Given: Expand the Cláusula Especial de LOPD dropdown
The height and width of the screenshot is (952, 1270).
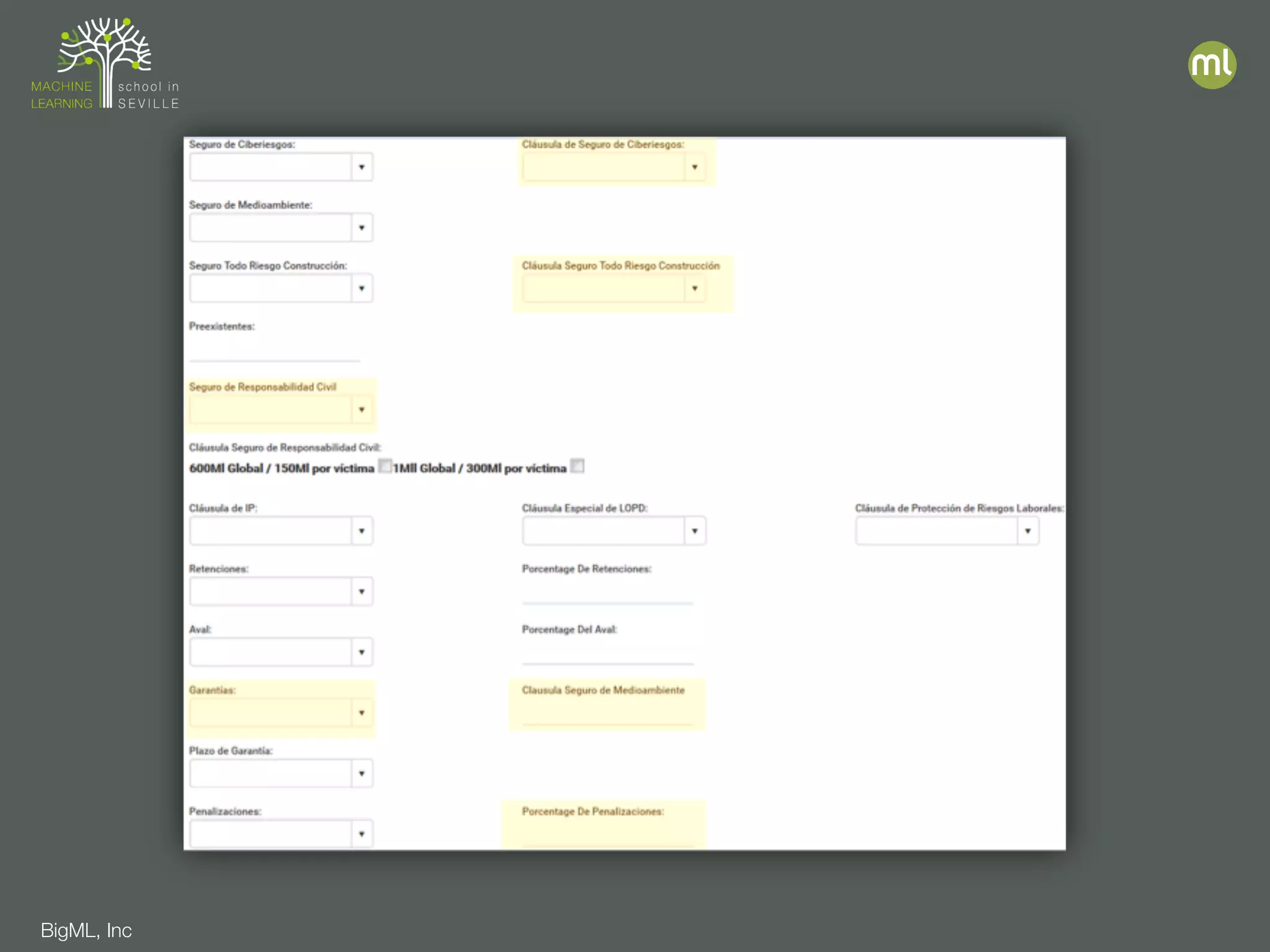Looking at the screenshot, I should [695, 531].
